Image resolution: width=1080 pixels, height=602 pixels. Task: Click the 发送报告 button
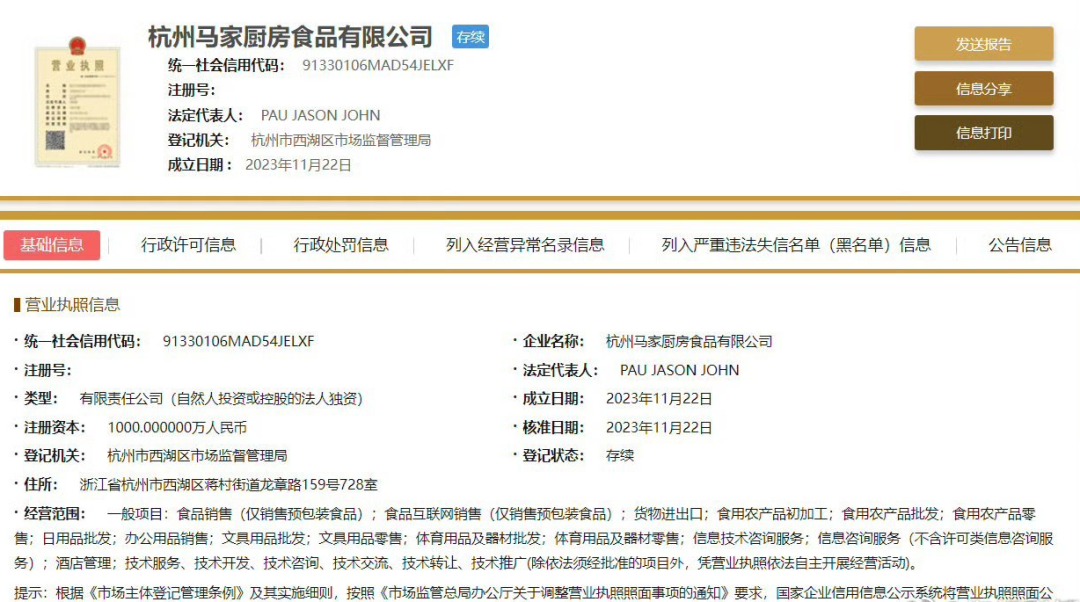coord(983,44)
